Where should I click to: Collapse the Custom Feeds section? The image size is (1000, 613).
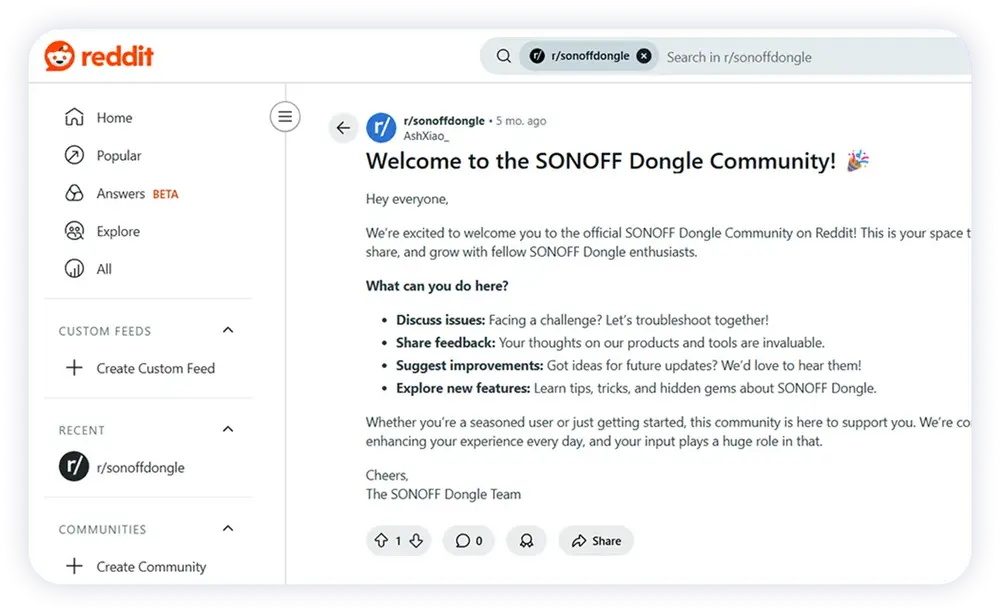click(228, 330)
